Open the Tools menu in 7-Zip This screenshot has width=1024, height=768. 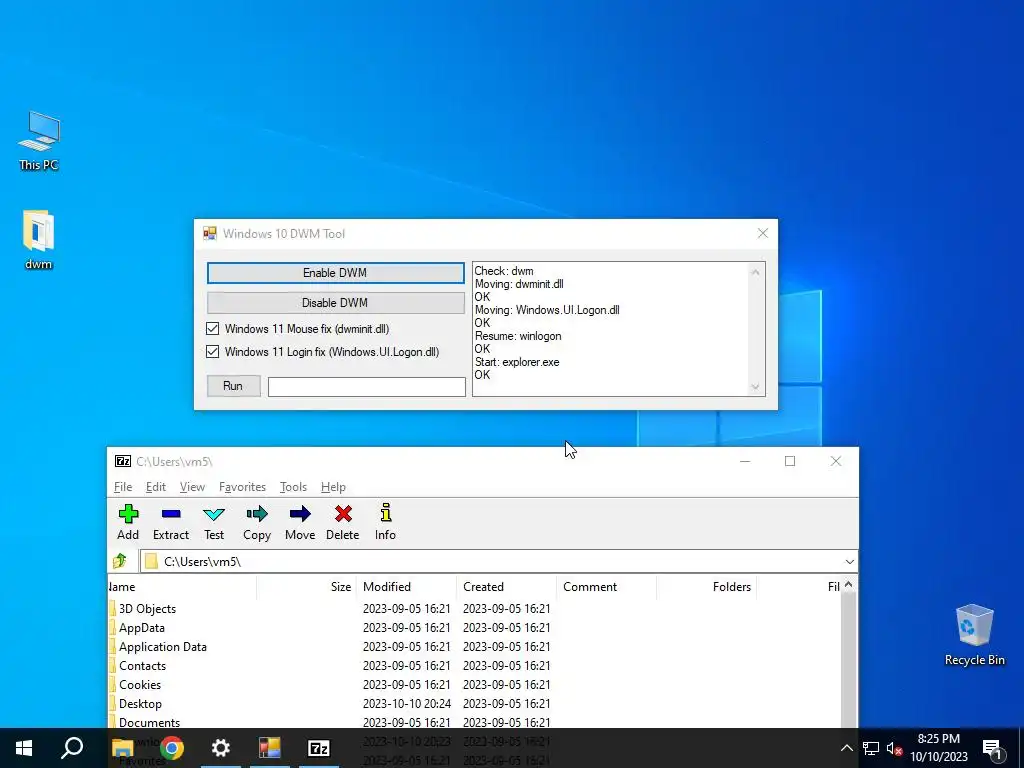(293, 487)
